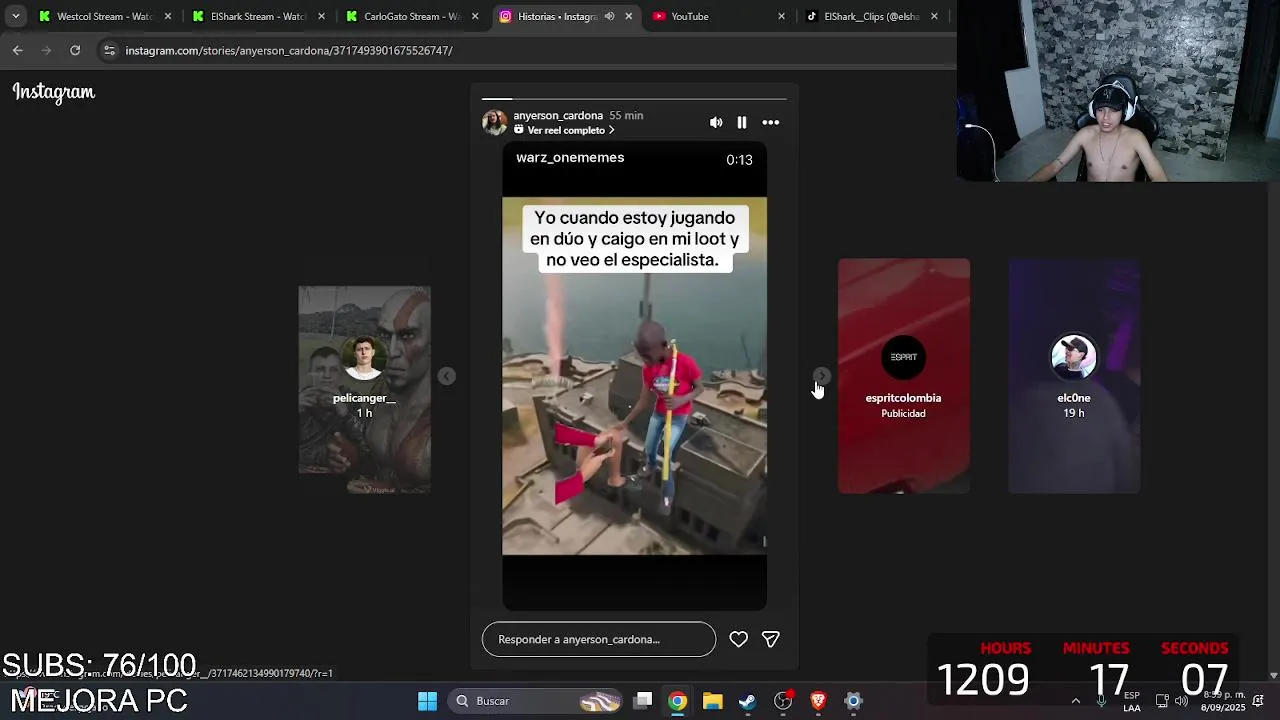The height and width of the screenshot is (720, 1280).
Task: Expand the system tray hidden icons chevron
Action: pos(1076,701)
